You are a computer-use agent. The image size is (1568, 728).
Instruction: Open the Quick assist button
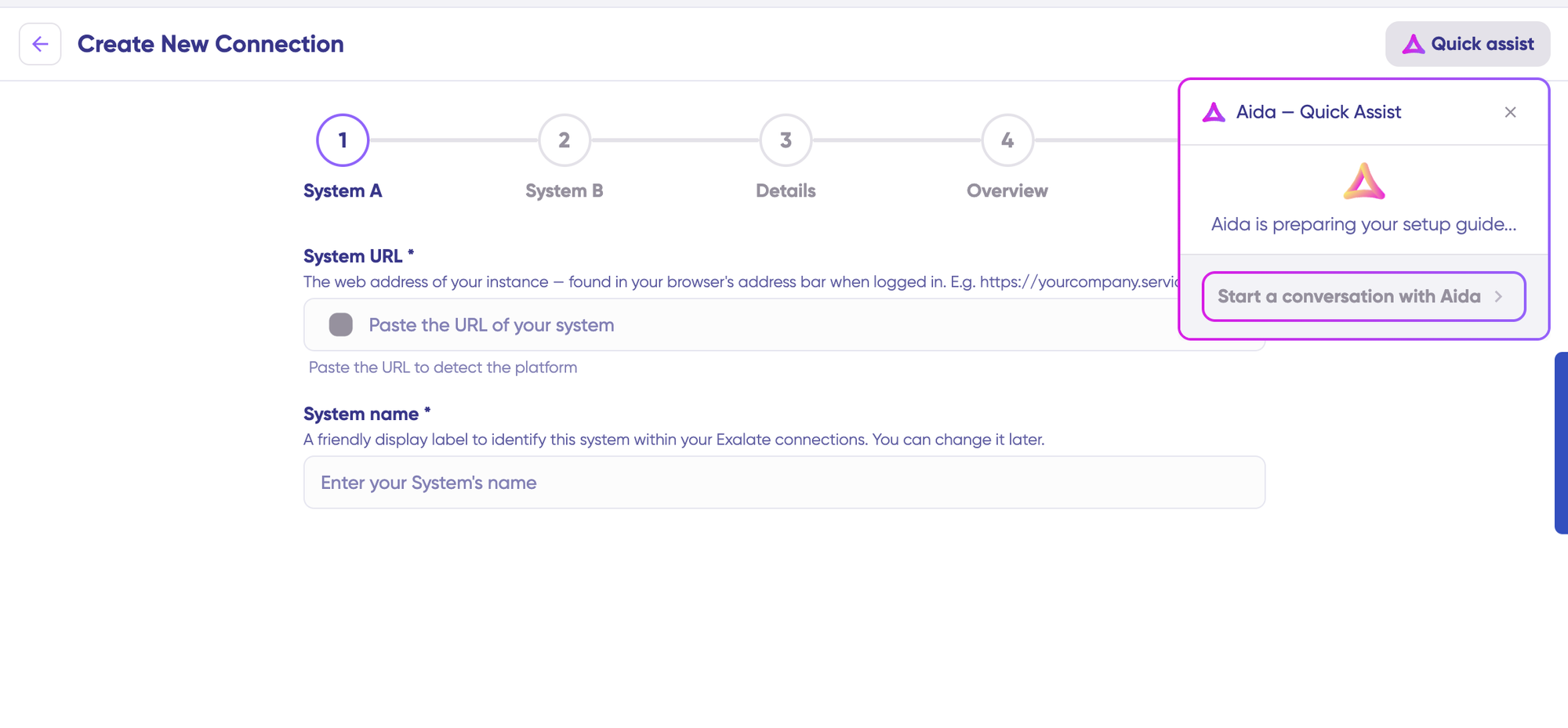point(1468,44)
